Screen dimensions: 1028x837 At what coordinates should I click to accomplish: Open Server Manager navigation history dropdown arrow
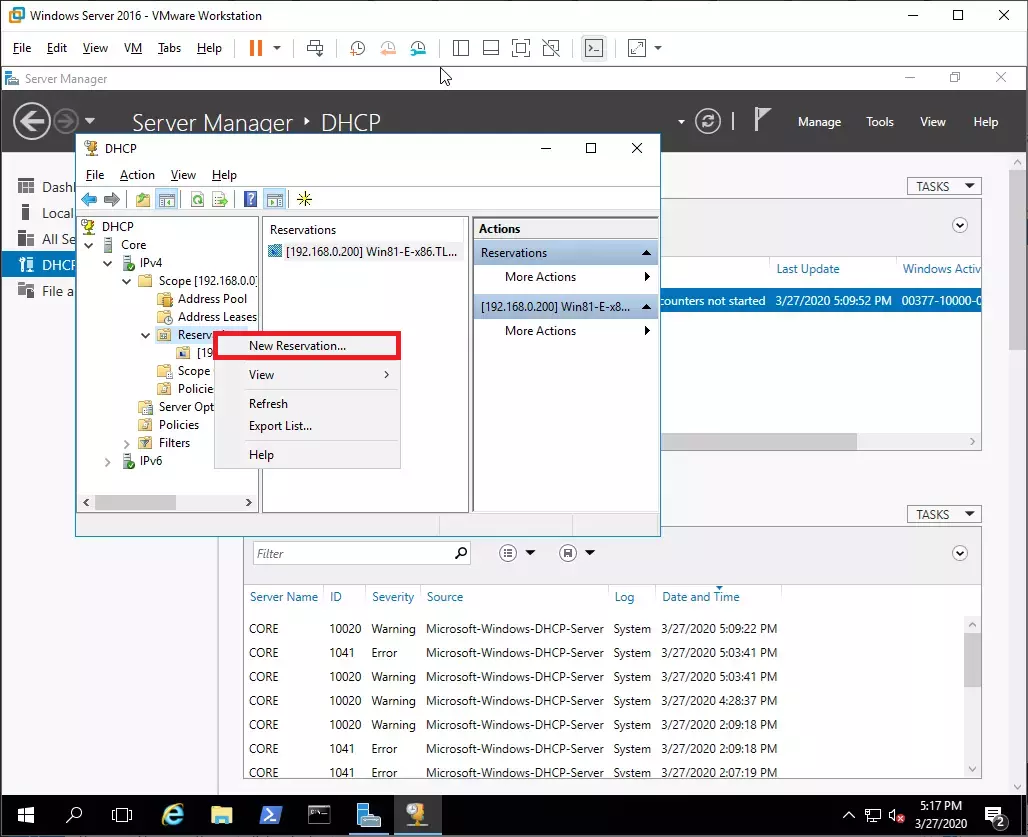click(90, 121)
